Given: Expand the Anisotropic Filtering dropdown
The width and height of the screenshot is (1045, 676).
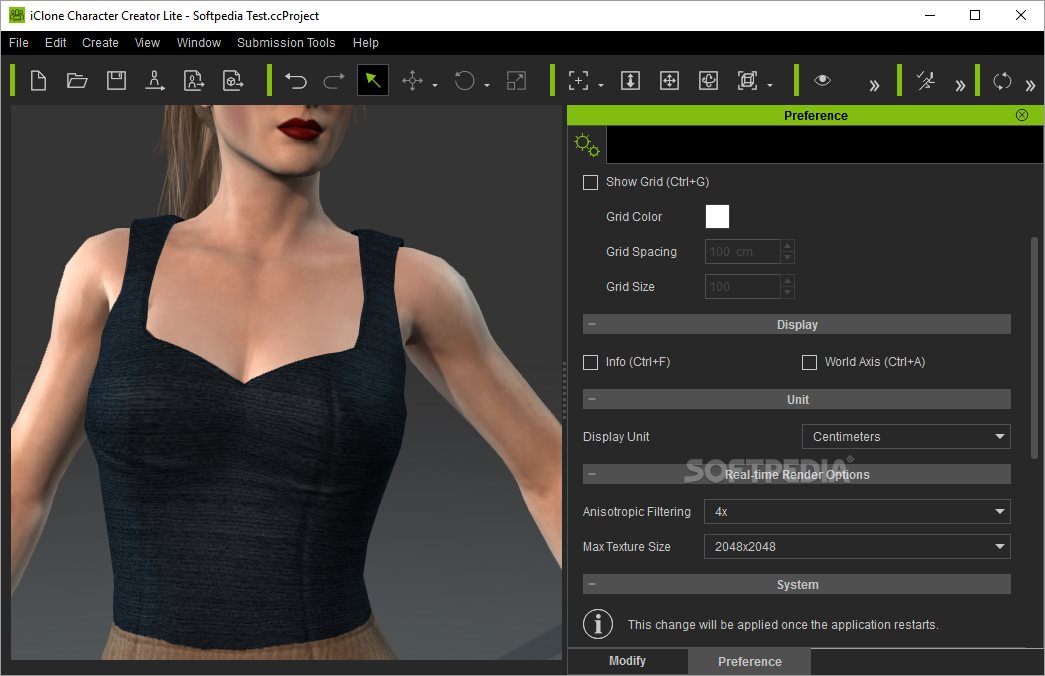Looking at the screenshot, I should coord(857,512).
